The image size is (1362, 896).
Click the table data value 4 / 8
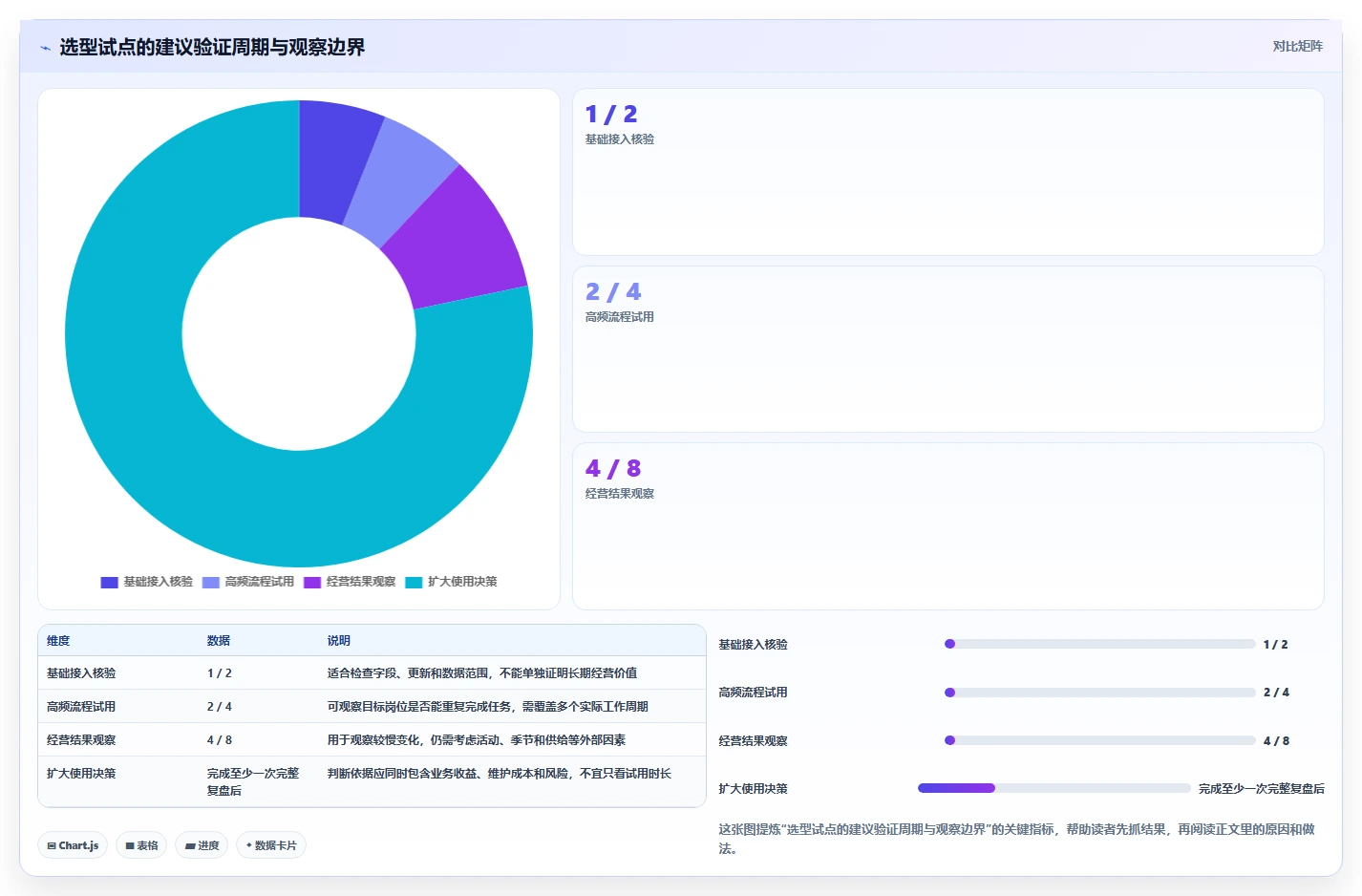220,740
